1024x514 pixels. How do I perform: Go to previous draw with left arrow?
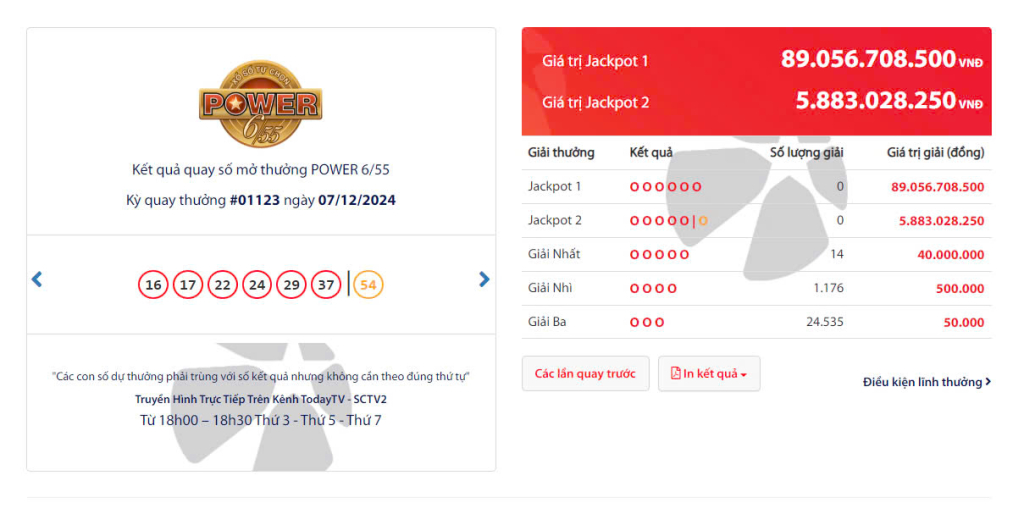click(x=37, y=280)
